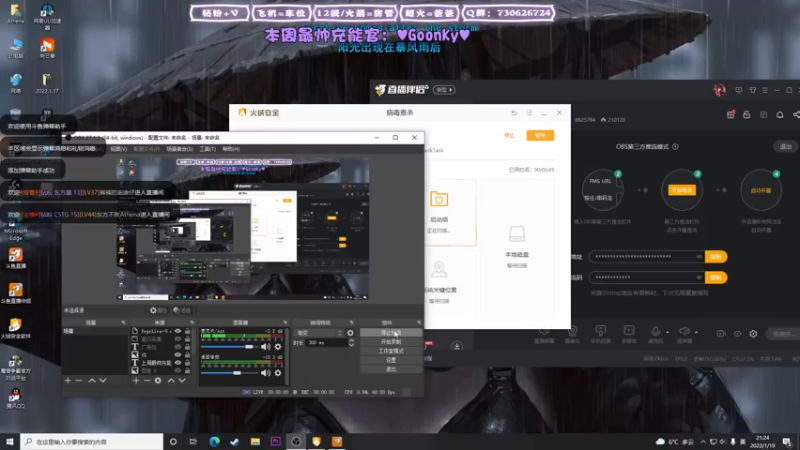Open 麦克风/Aux audio settings gear in mixer
Viewport: 800px width, 450px height.
[x=278, y=347]
